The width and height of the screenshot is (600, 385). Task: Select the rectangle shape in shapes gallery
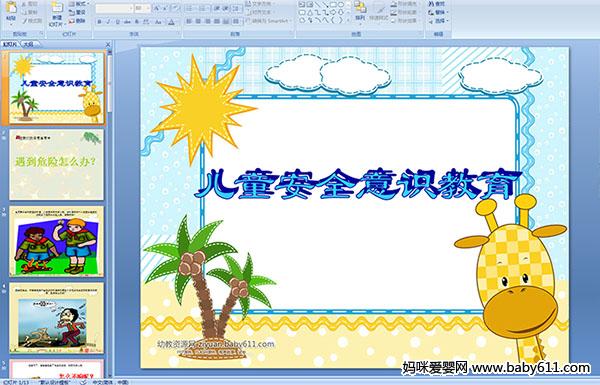(333, 5)
